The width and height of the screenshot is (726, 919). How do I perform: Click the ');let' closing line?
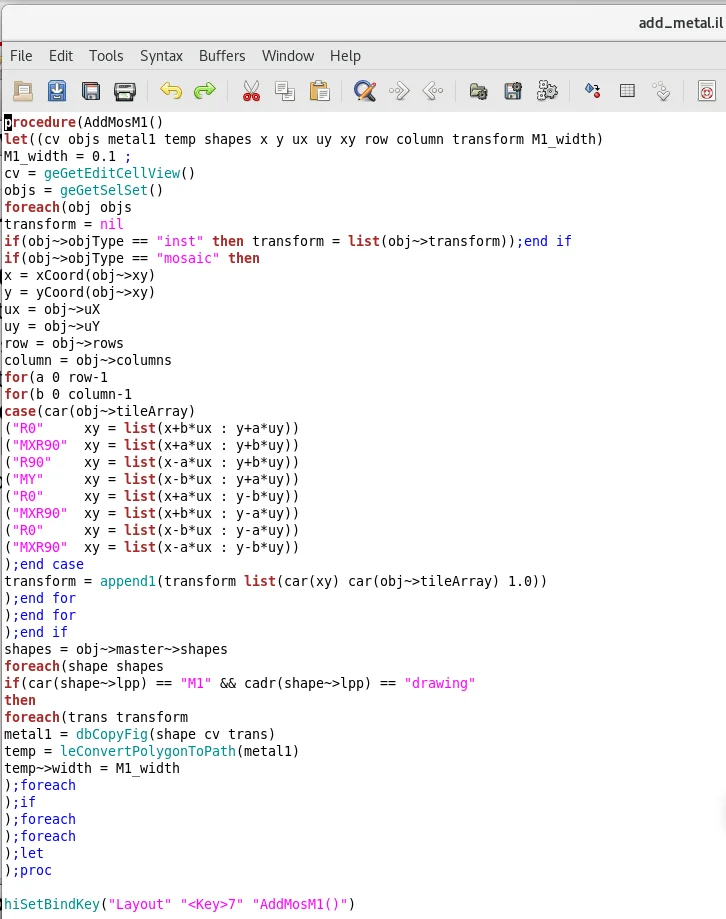[x=24, y=853]
